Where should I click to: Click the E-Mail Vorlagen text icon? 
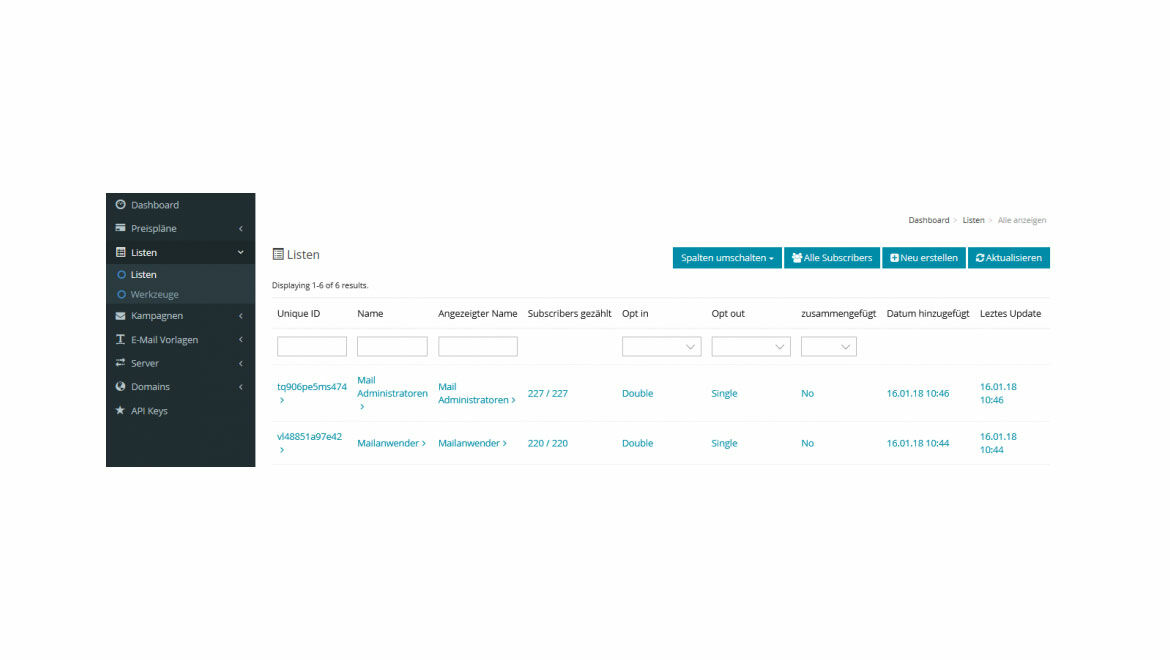coord(120,339)
